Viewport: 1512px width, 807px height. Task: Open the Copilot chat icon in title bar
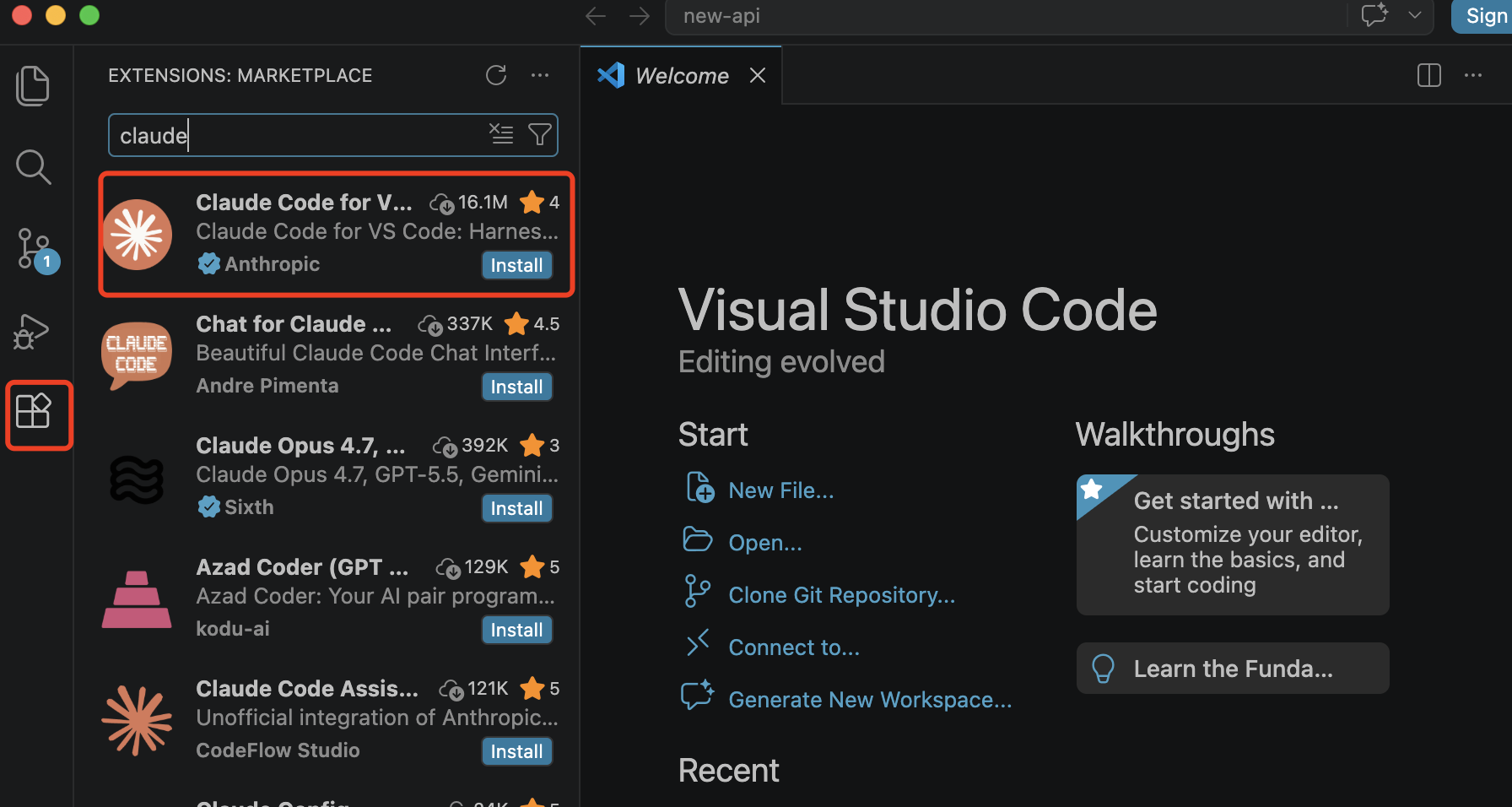[x=1374, y=15]
